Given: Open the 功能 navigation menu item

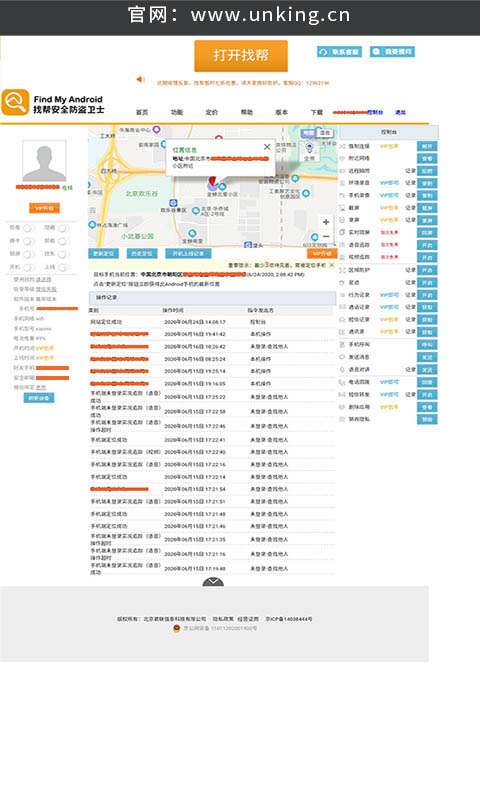Looking at the screenshot, I should [x=176, y=112].
